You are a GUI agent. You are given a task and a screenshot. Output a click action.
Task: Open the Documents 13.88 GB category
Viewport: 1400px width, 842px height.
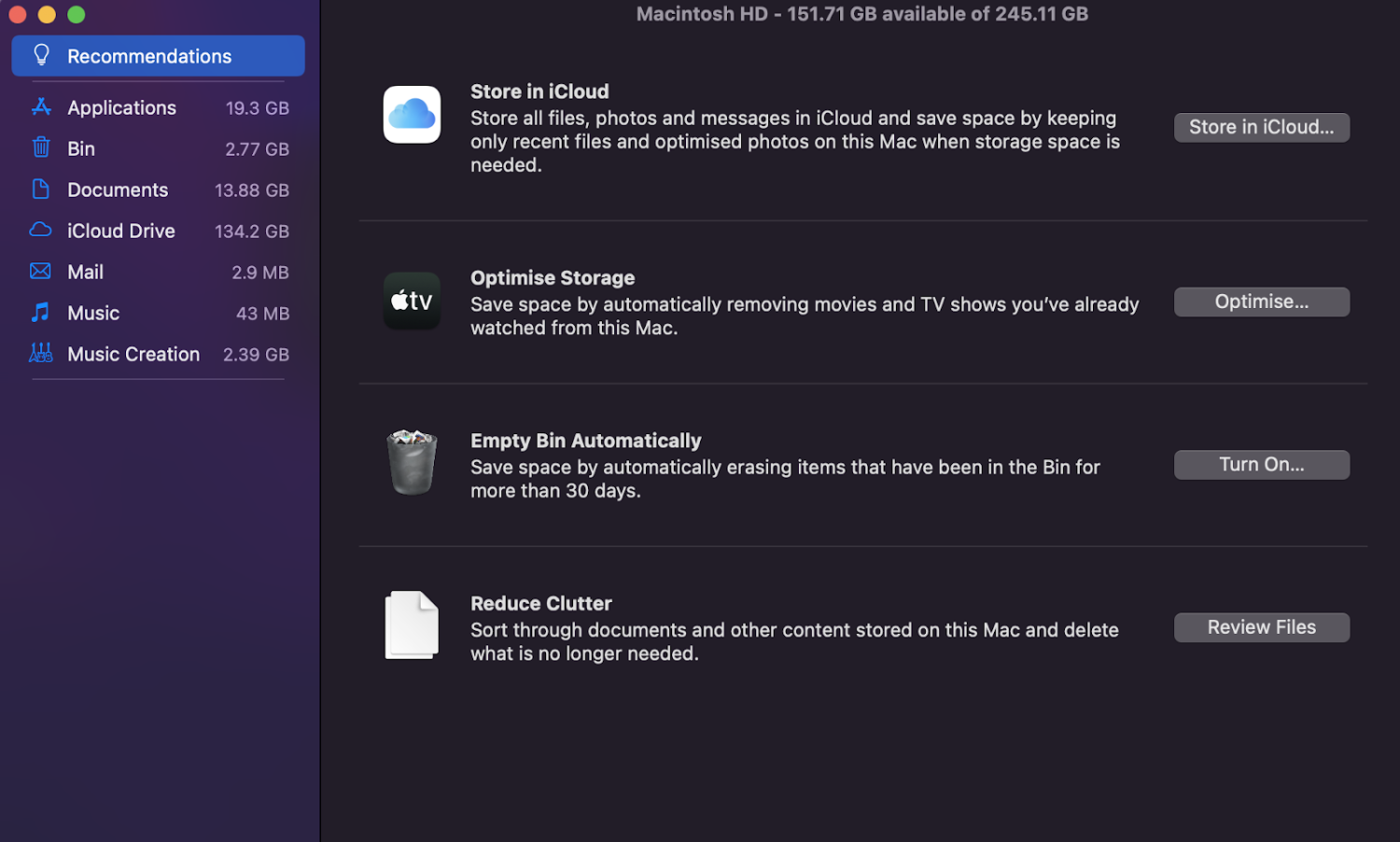click(159, 189)
